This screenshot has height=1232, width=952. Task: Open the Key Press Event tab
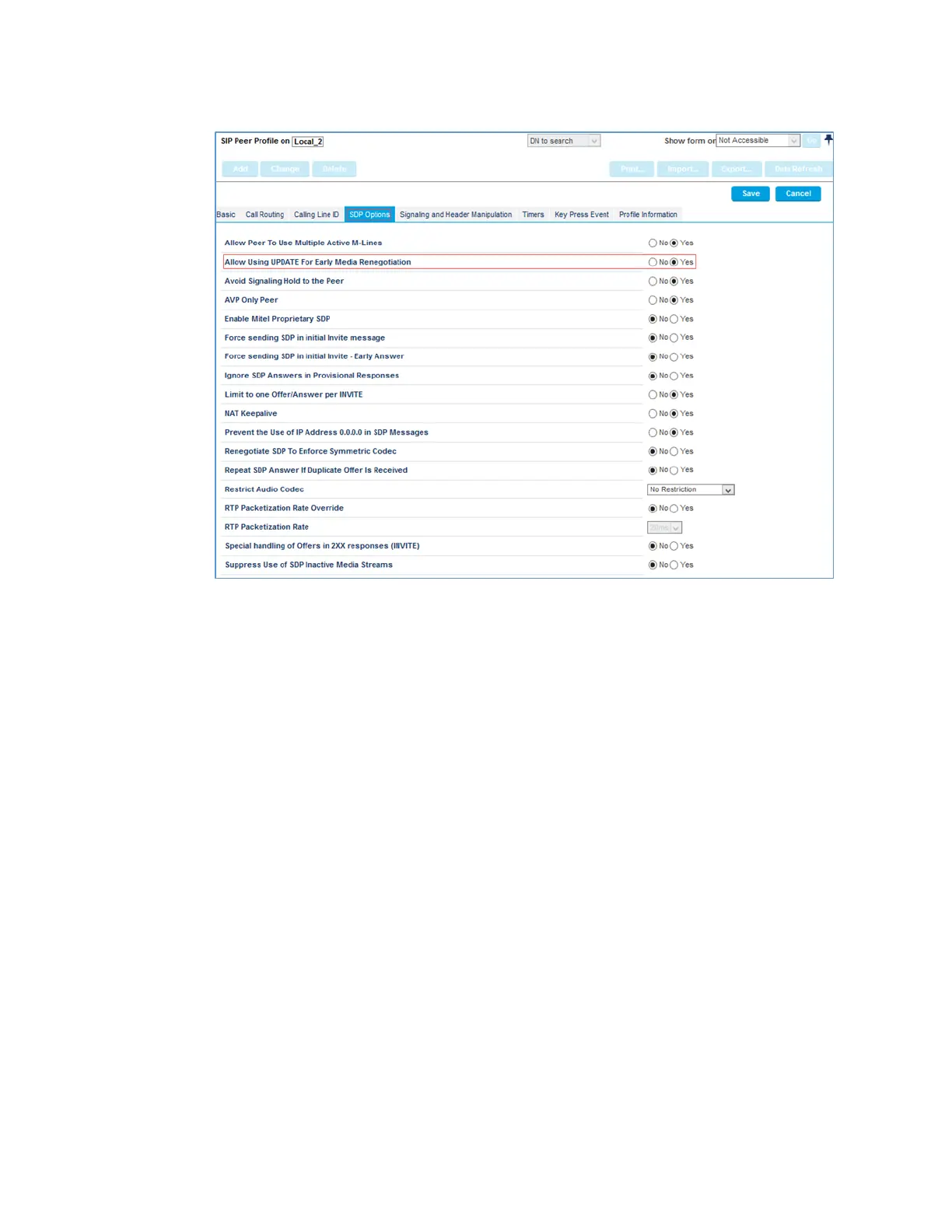582,215
